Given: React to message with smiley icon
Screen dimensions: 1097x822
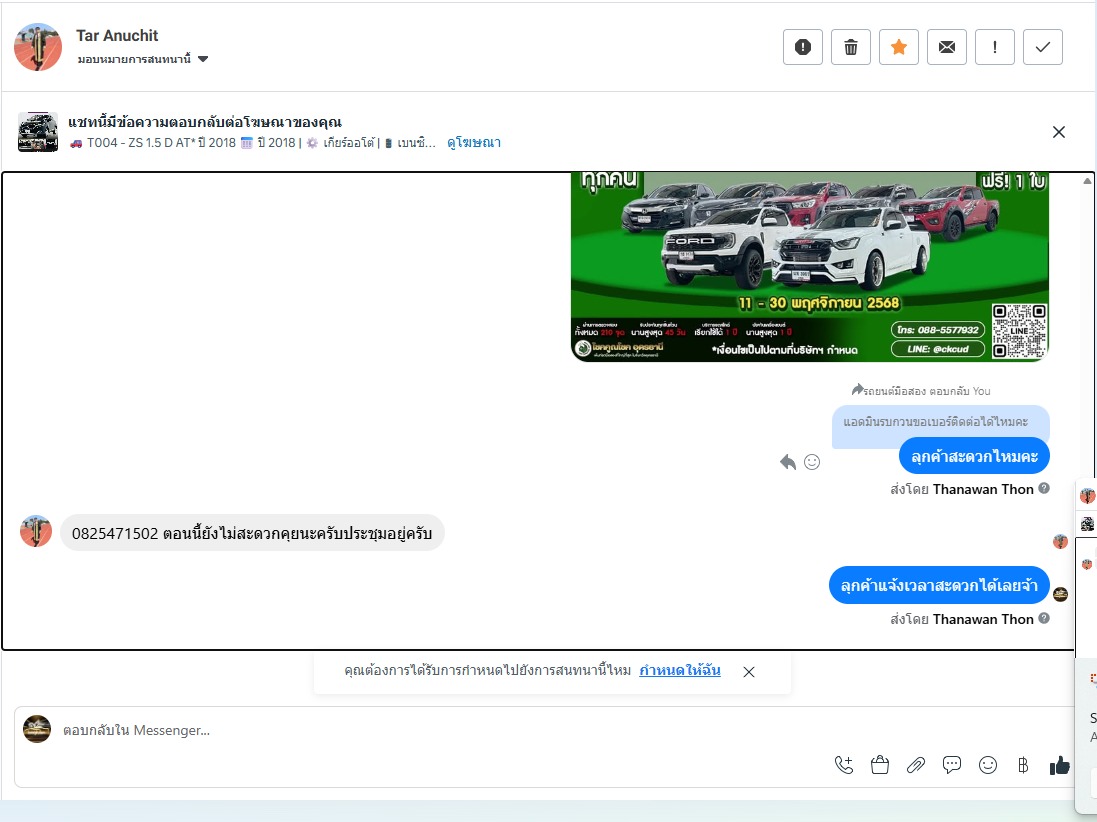Looking at the screenshot, I should point(812,462).
